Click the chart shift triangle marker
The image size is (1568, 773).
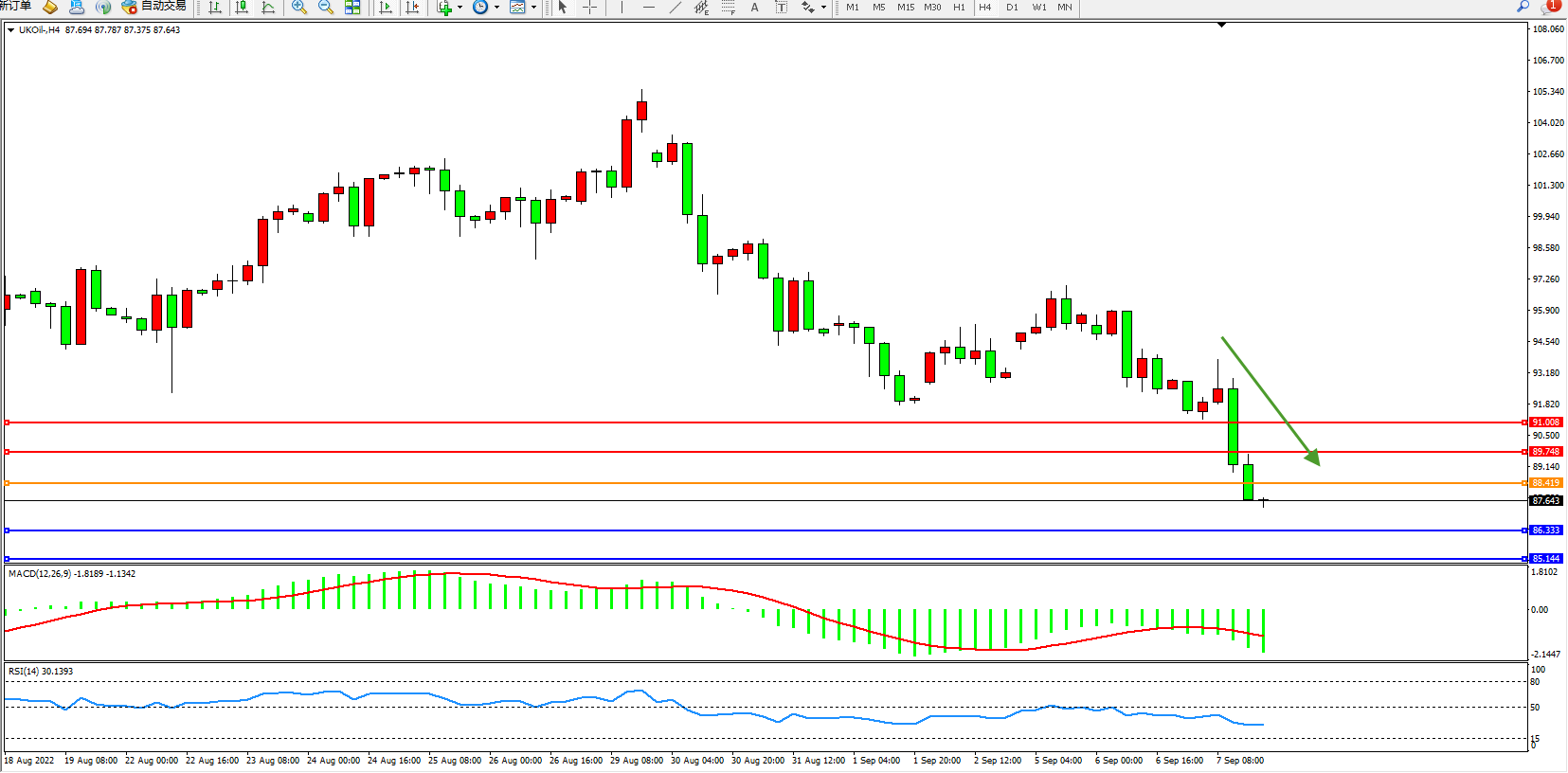coord(1221,26)
